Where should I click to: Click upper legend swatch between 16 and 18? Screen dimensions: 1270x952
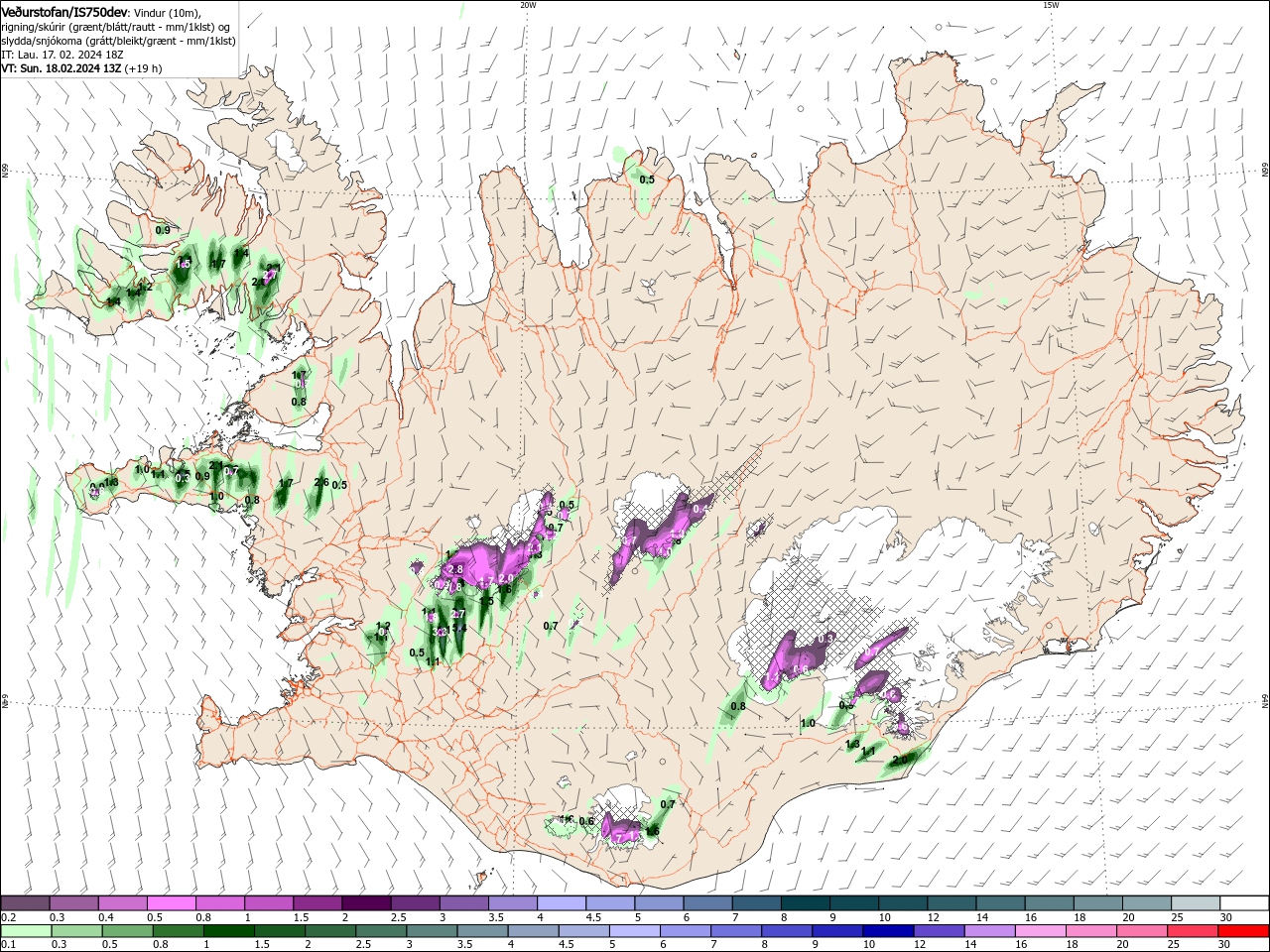[x=1048, y=903]
